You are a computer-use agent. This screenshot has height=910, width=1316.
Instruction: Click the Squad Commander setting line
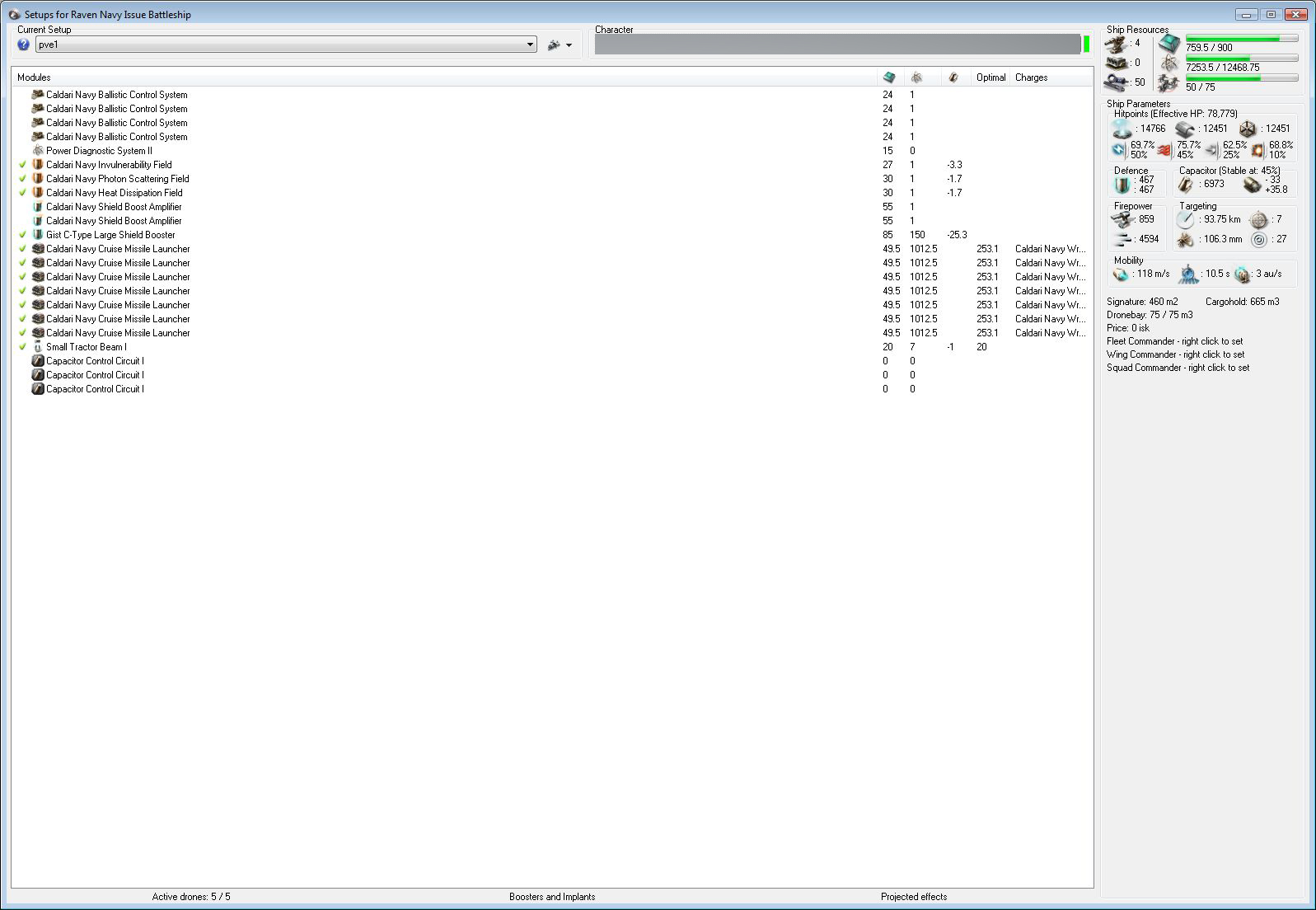[1178, 368]
